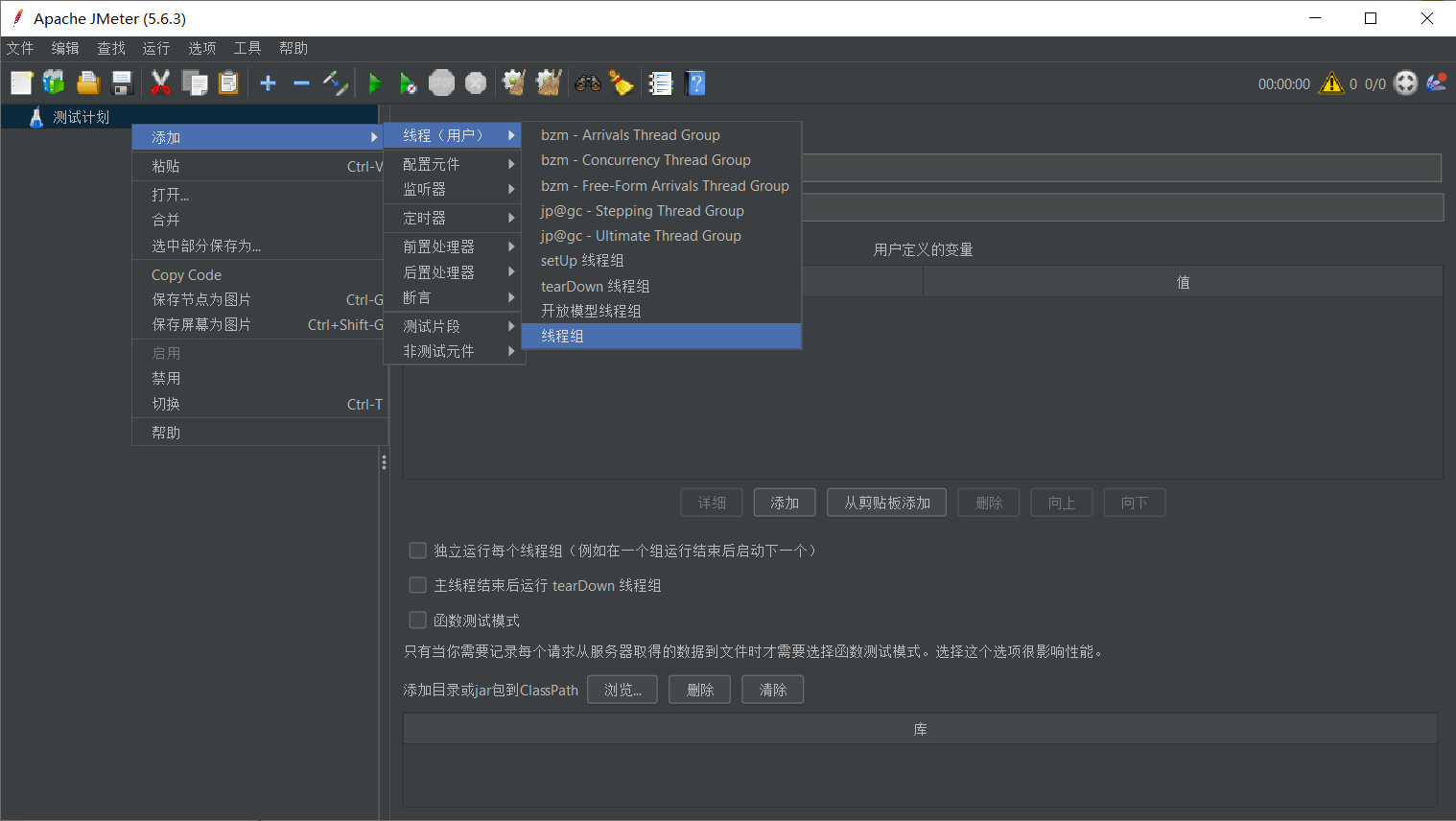Click the blue plus Expand All icon
The height and width of the screenshot is (821, 1456).
tap(268, 83)
